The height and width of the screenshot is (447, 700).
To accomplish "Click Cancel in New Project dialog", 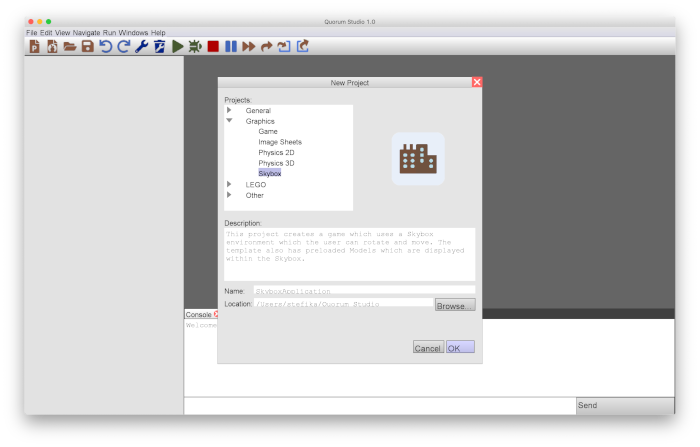I will (x=428, y=347).
